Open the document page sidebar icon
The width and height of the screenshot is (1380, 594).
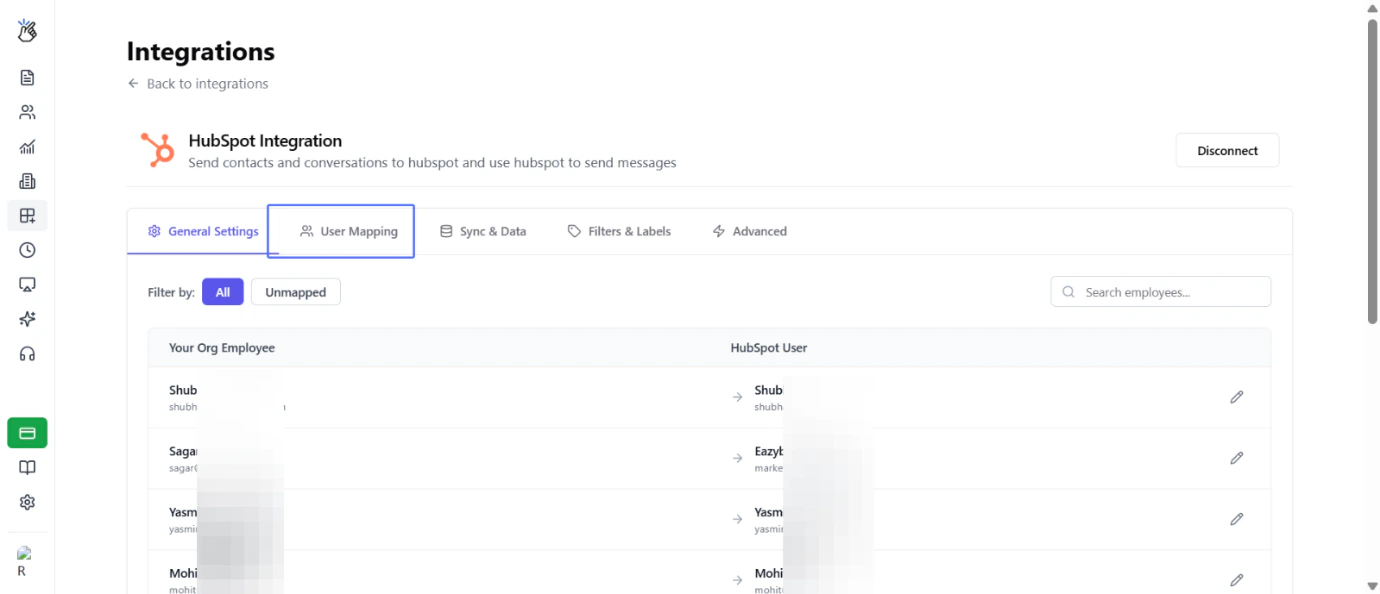(x=27, y=78)
